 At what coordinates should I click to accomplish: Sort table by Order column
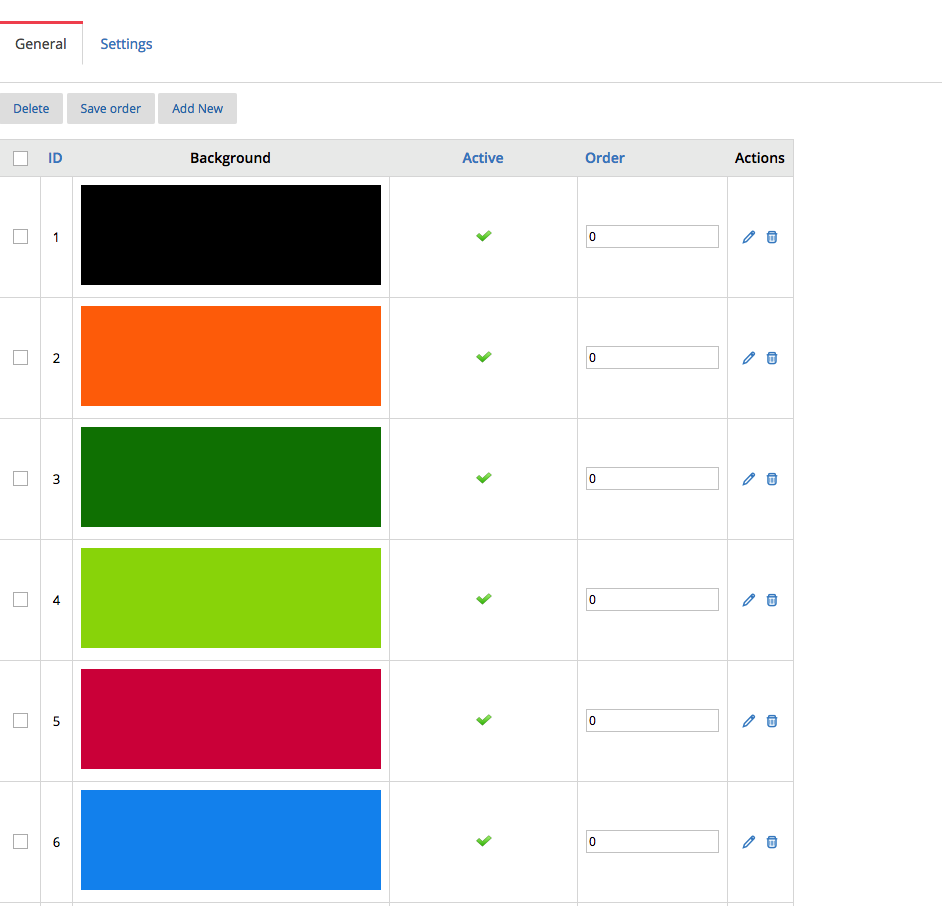coord(605,158)
